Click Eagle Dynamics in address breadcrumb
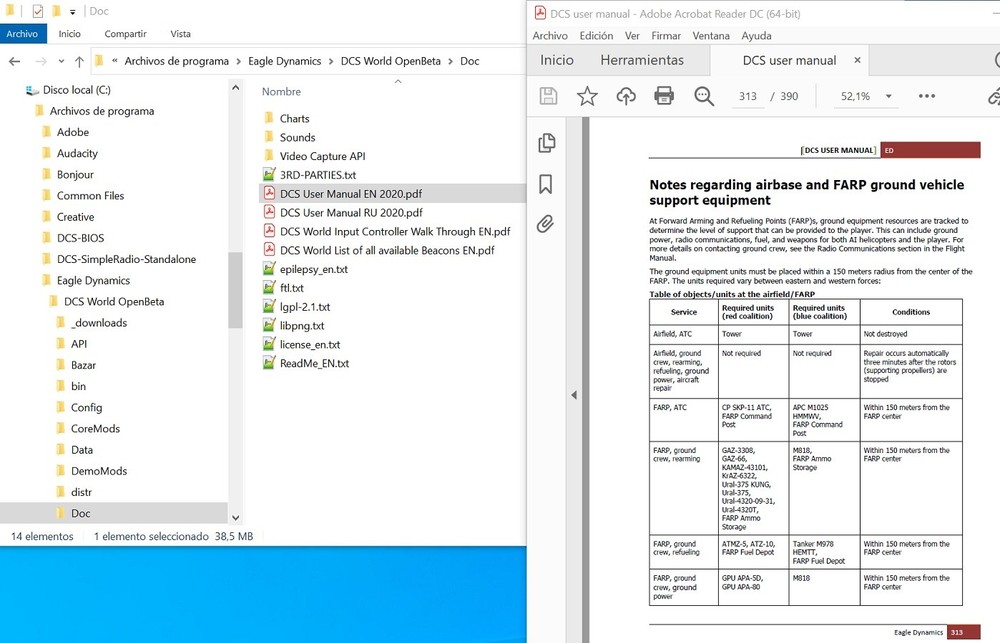1000x643 pixels. 284,61
